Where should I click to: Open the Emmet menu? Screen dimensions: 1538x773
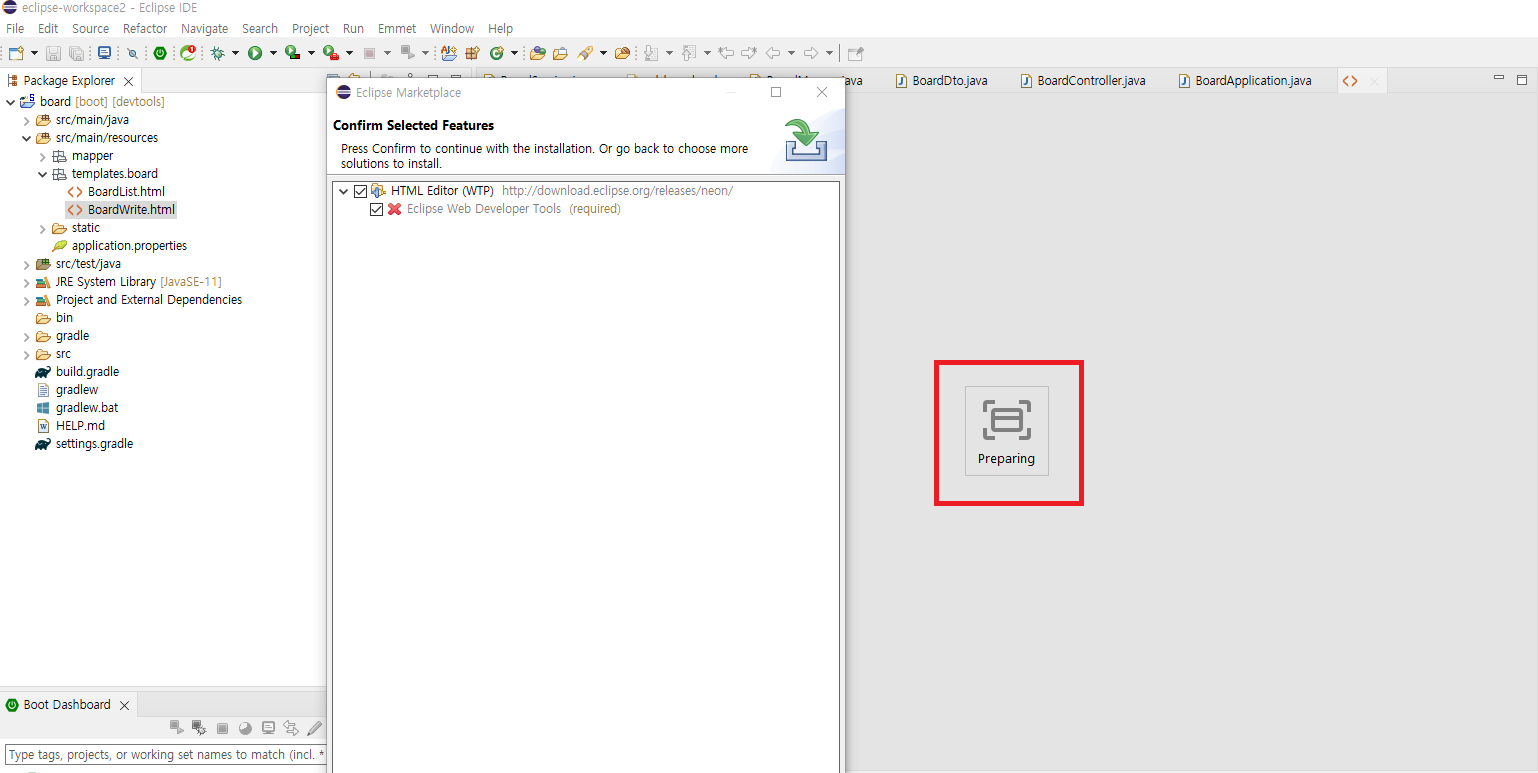point(397,28)
